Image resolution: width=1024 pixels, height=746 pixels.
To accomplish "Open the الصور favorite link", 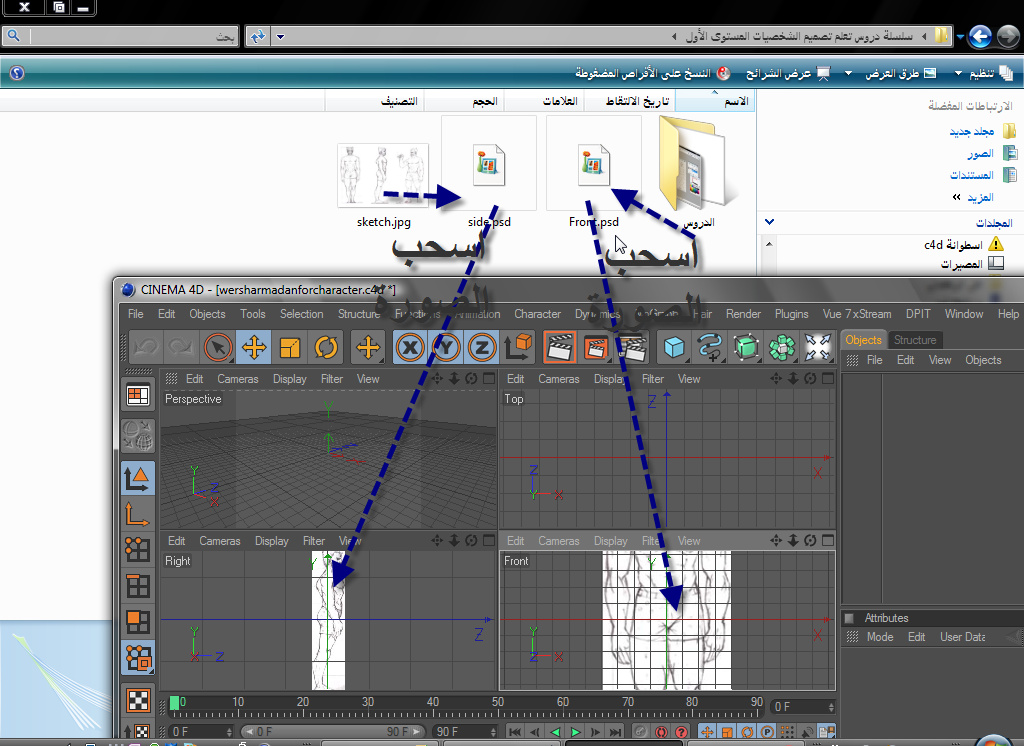I will point(991,154).
